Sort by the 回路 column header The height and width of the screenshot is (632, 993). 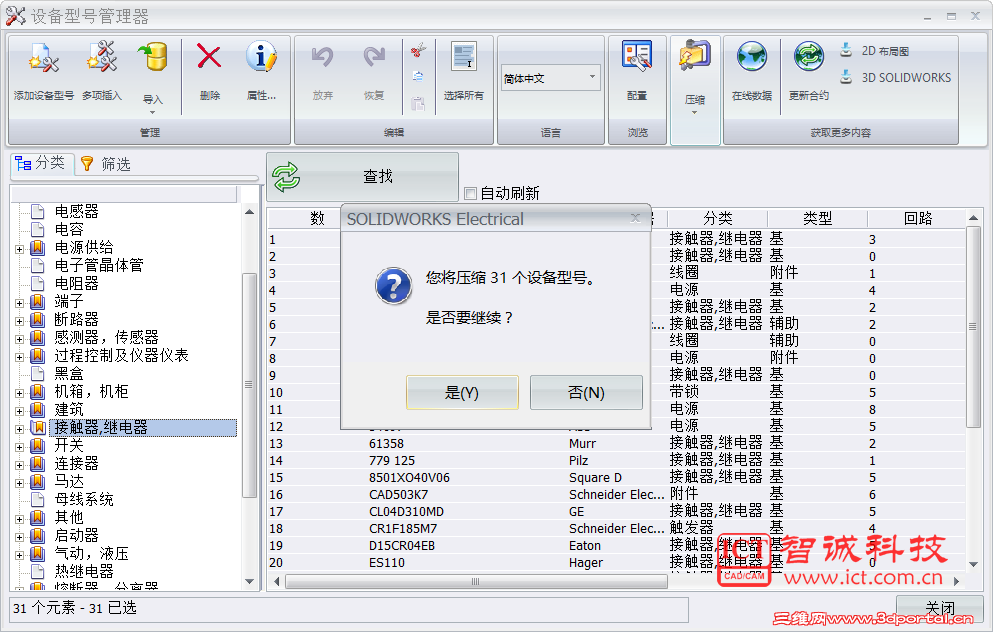coord(918,218)
